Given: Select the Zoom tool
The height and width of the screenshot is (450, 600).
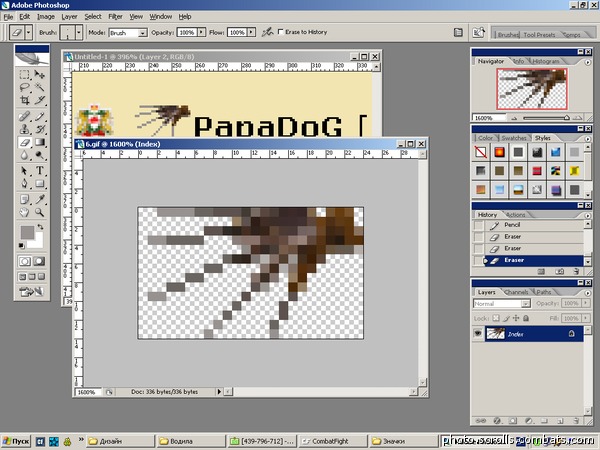Looking at the screenshot, I should (x=39, y=212).
